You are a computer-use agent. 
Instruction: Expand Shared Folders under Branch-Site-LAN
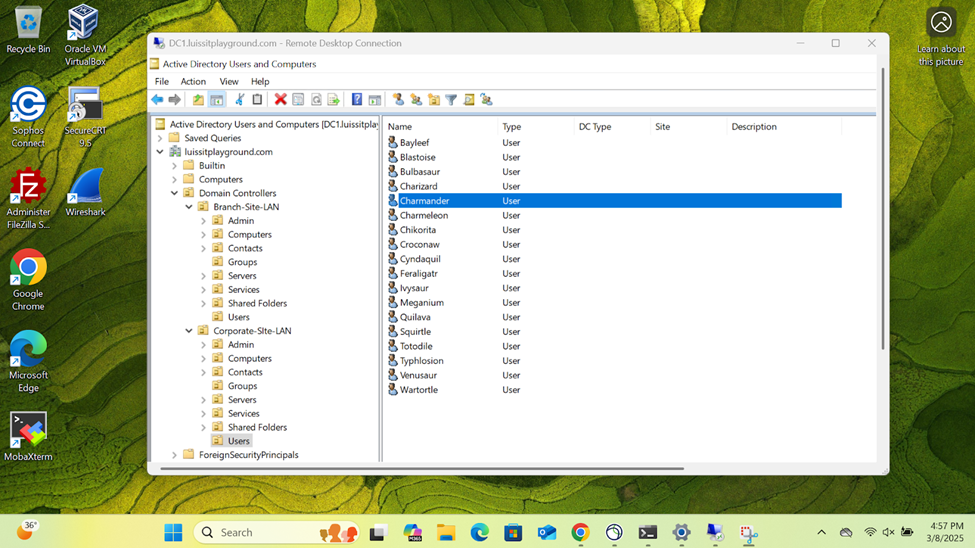point(203,304)
